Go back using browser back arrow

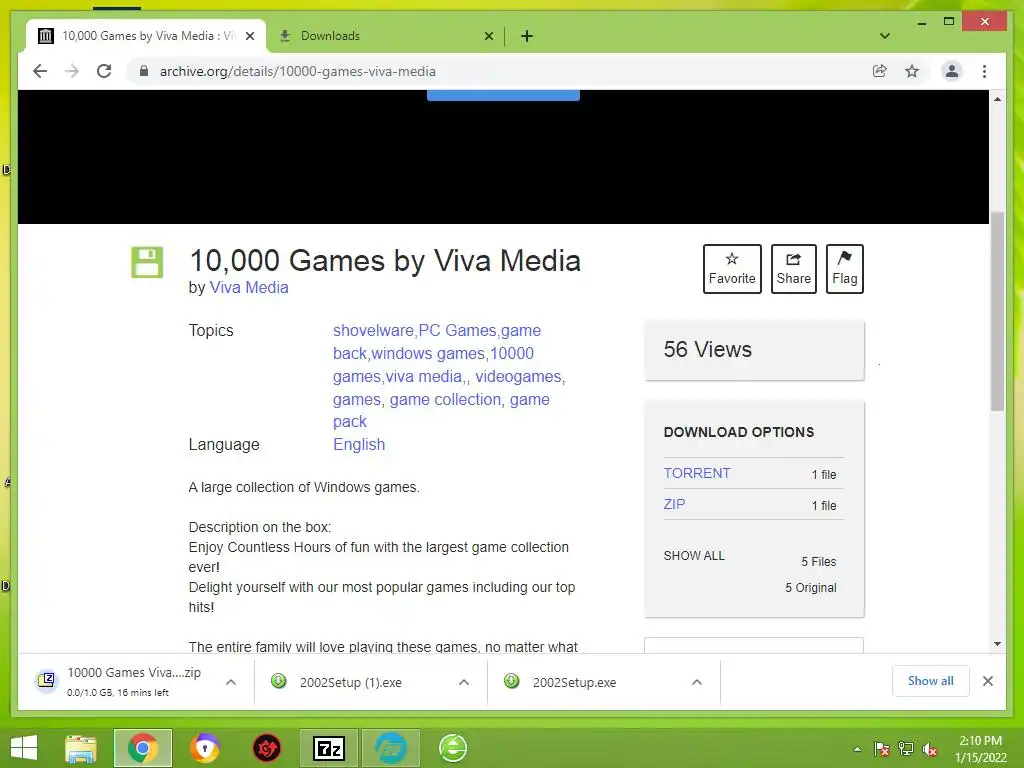(40, 71)
